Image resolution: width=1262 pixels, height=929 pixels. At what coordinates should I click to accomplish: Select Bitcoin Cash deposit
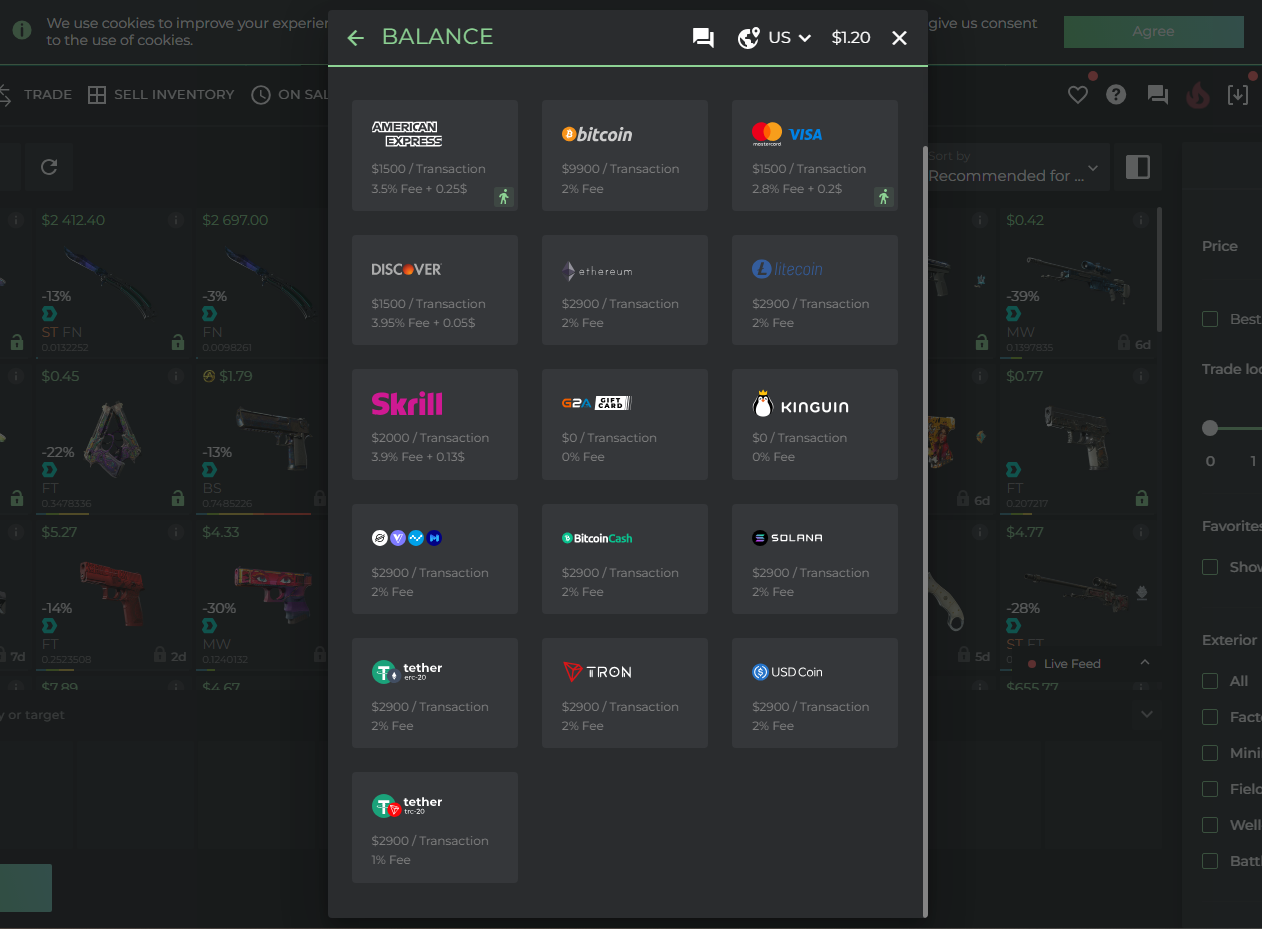point(625,559)
